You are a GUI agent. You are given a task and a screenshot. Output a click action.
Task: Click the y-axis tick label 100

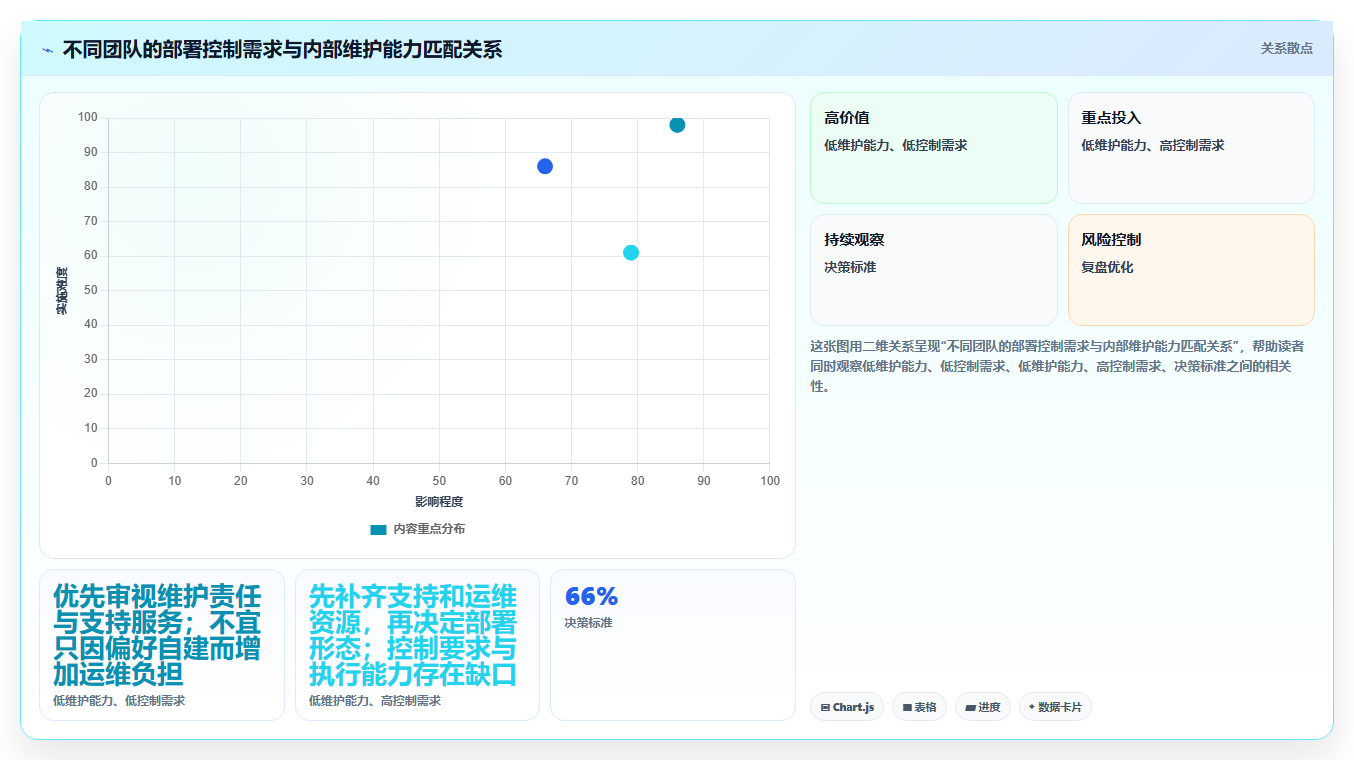(x=88, y=118)
